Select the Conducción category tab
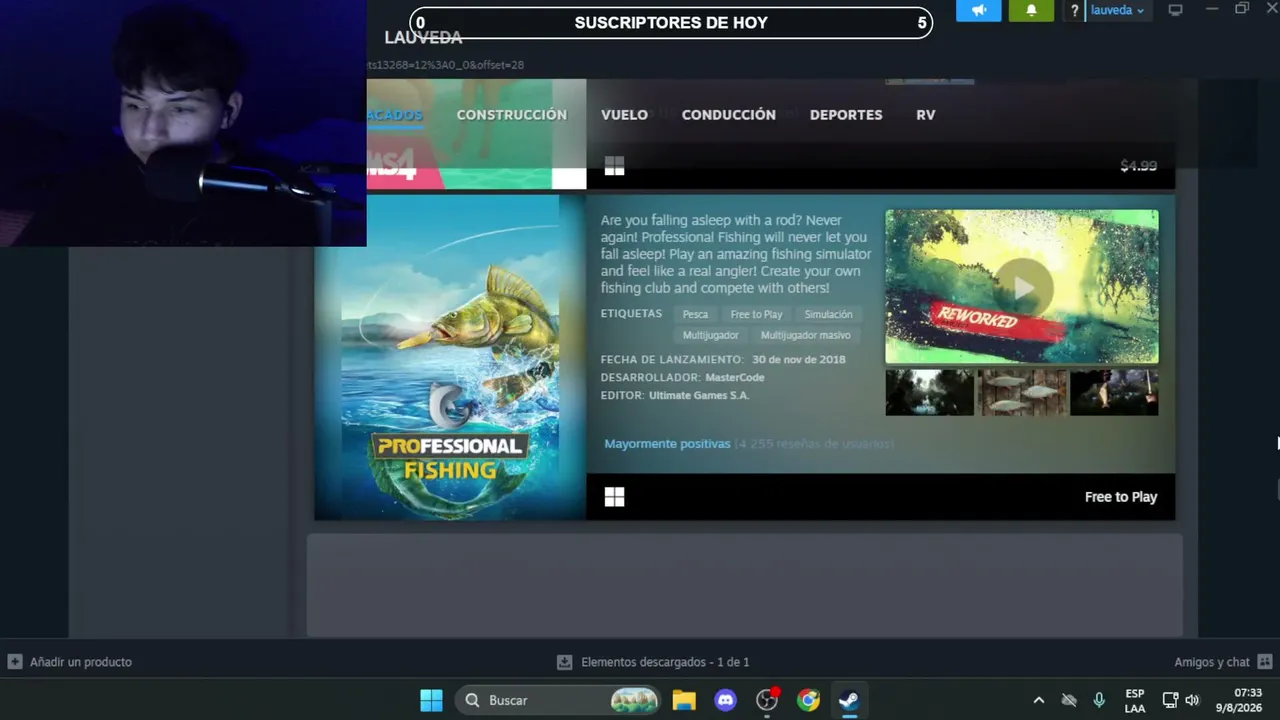This screenshot has width=1280, height=720. pyautogui.click(x=728, y=115)
